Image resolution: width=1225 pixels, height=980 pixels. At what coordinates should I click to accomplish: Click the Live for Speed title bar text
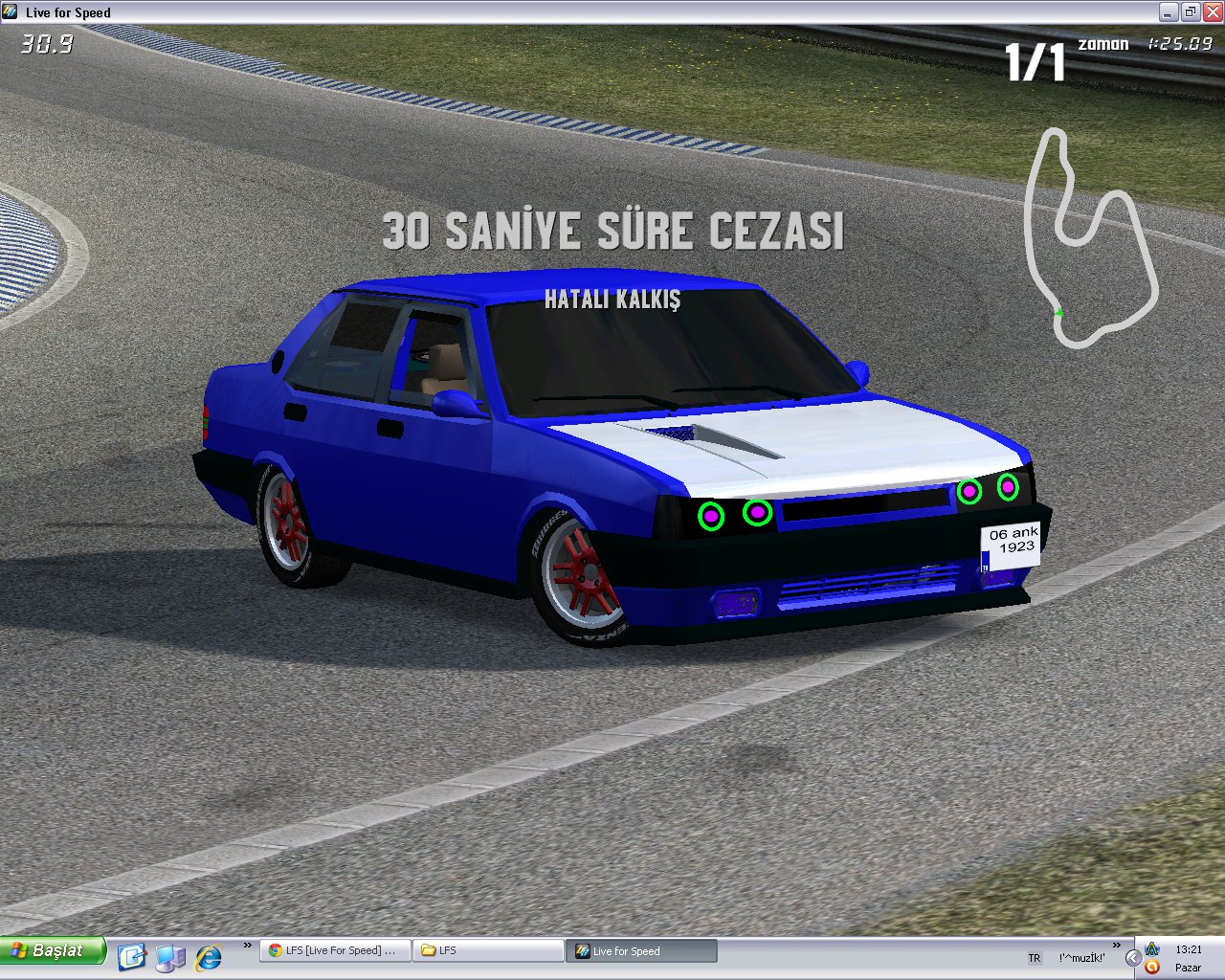(x=68, y=12)
